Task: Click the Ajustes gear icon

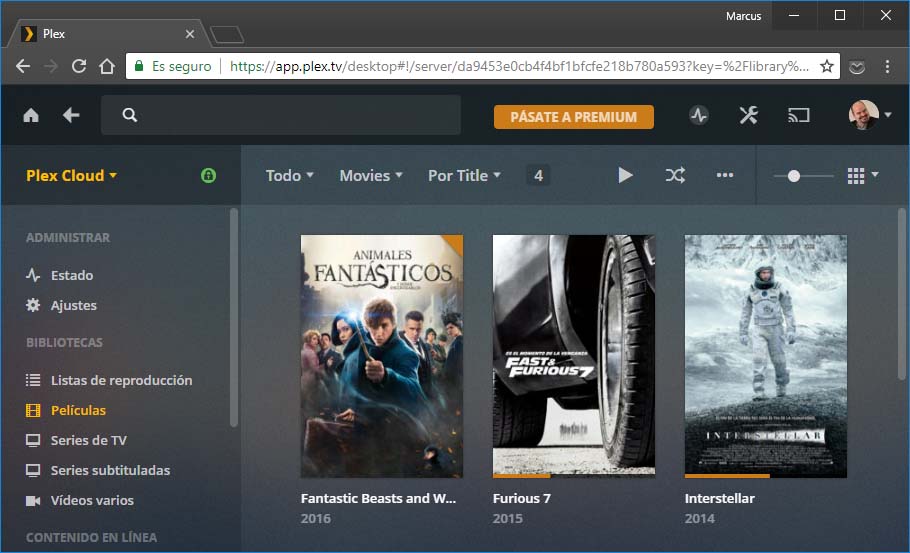Action: 33,305
